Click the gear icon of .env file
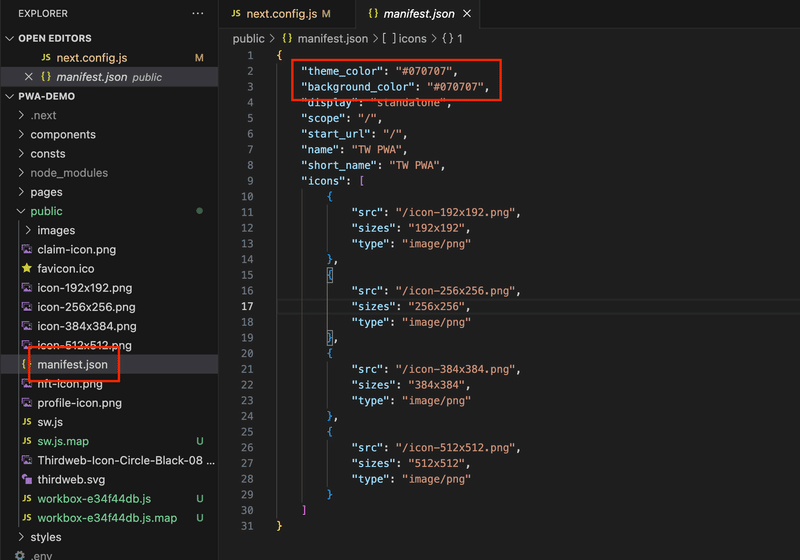This screenshot has height=560, width=800. pyautogui.click(x=20, y=556)
